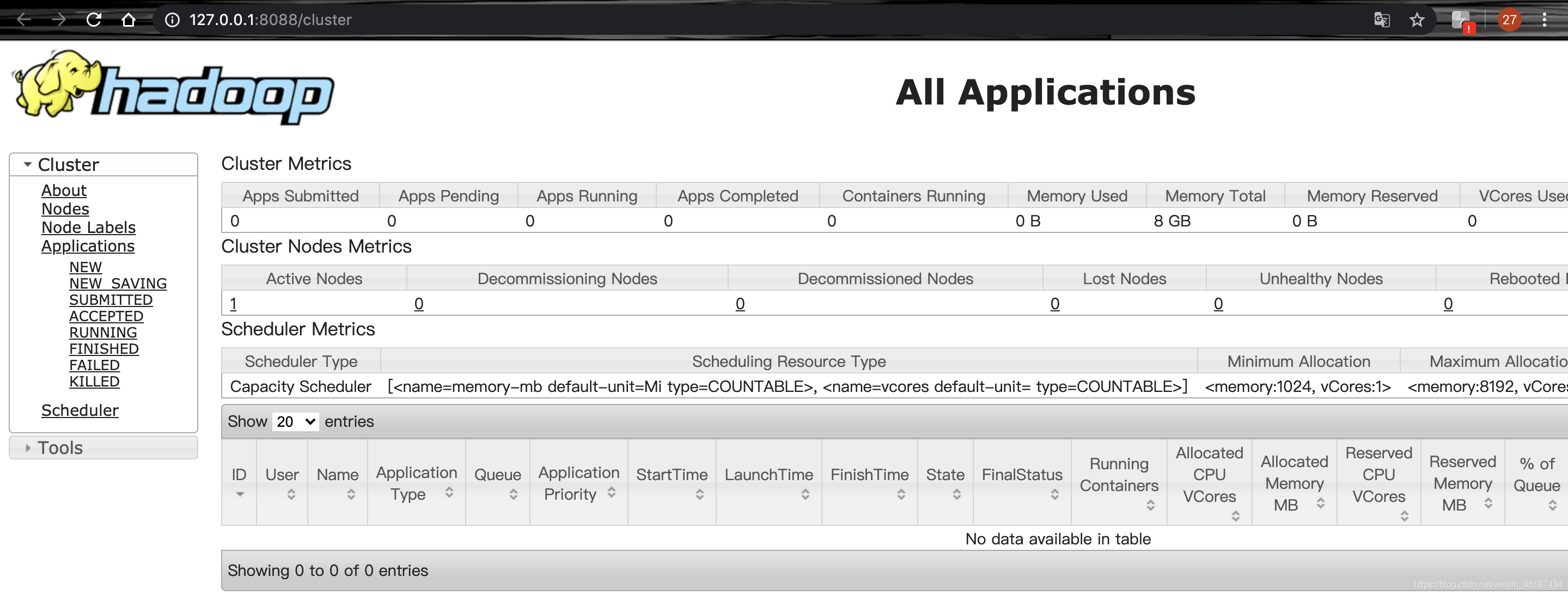Image resolution: width=1568 pixels, height=595 pixels.
Task: Sort applications by the ID column arrow
Action: (240, 494)
